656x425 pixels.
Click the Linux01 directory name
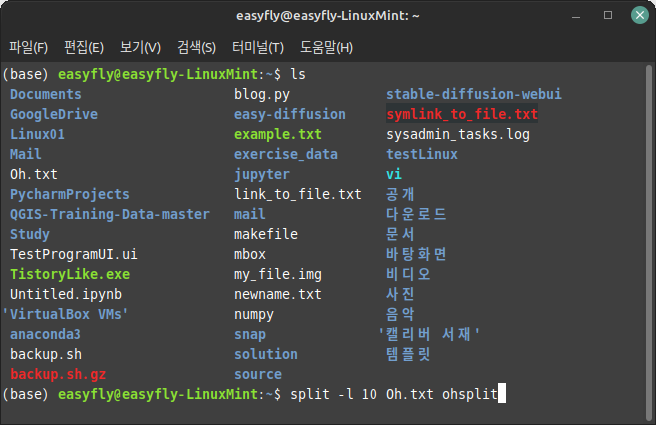[x=37, y=134]
